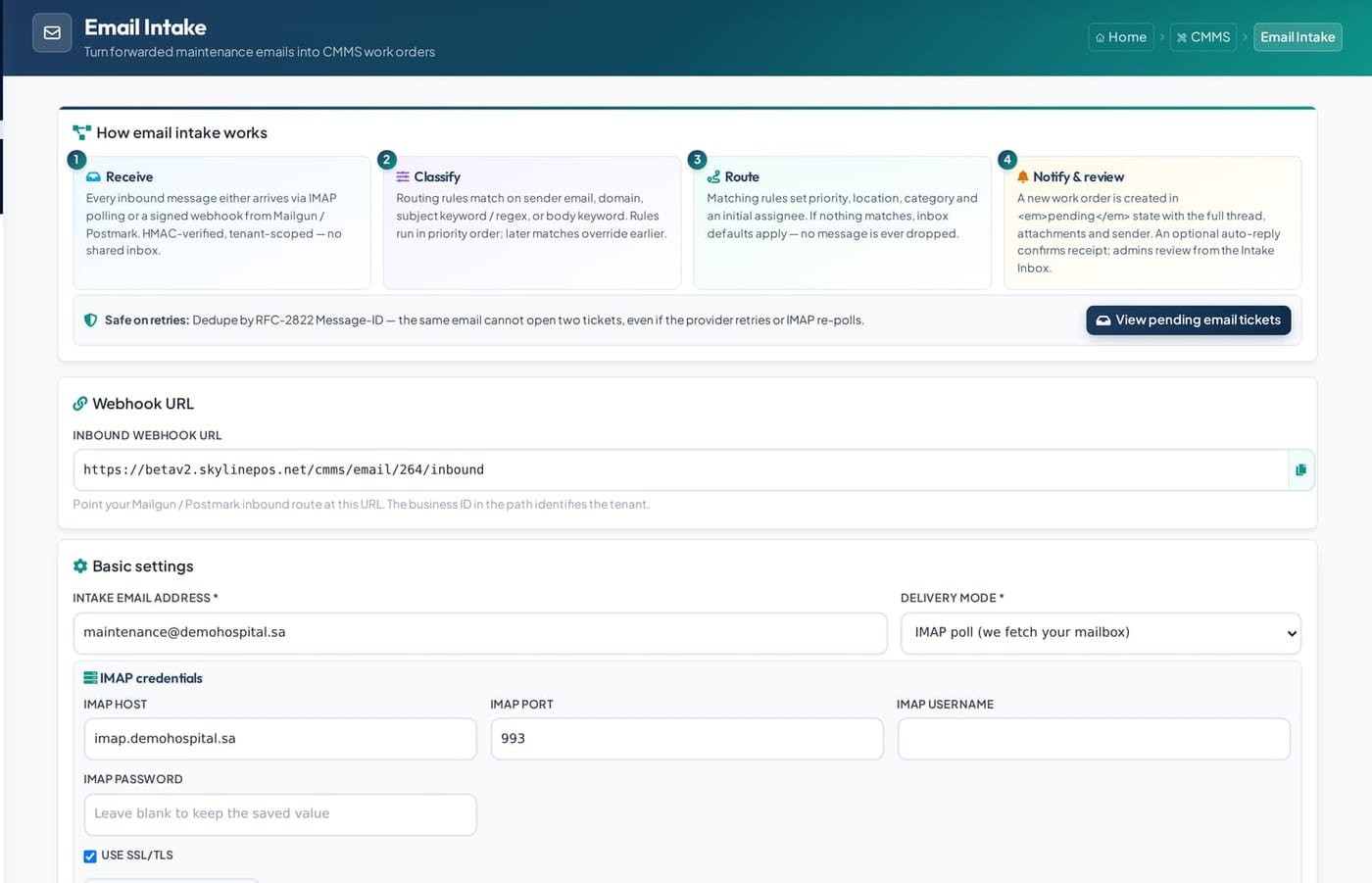Click the link icon beside Webhook URL
Image resolution: width=1372 pixels, height=883 pixels.
coord(80,404)
